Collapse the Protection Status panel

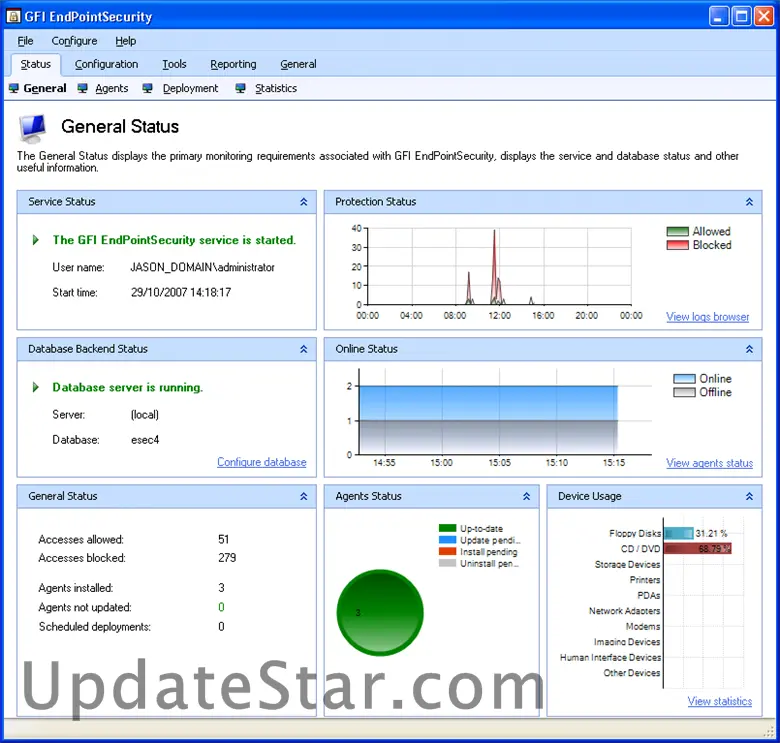749,202
